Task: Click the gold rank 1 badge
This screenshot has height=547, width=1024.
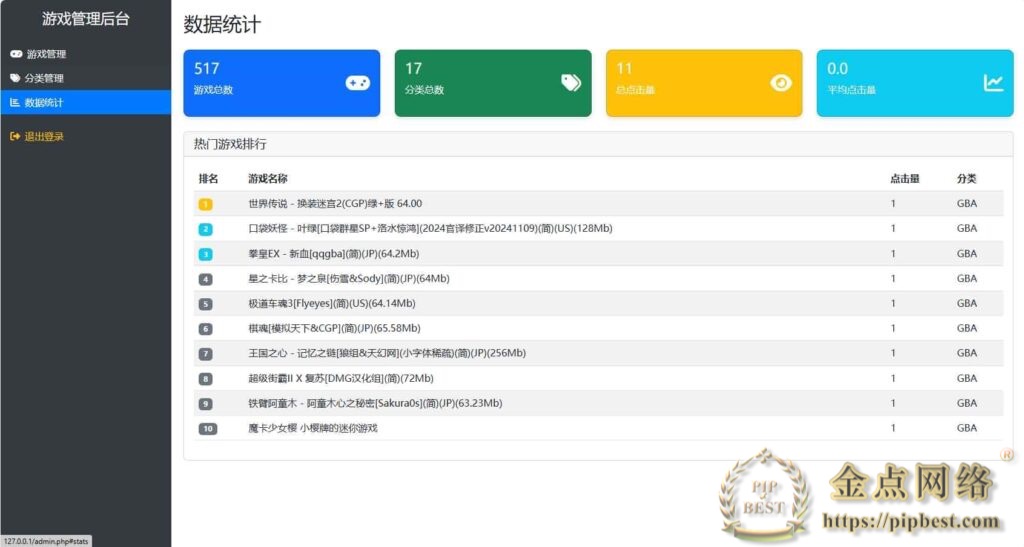Action: (x=205, y=204)
